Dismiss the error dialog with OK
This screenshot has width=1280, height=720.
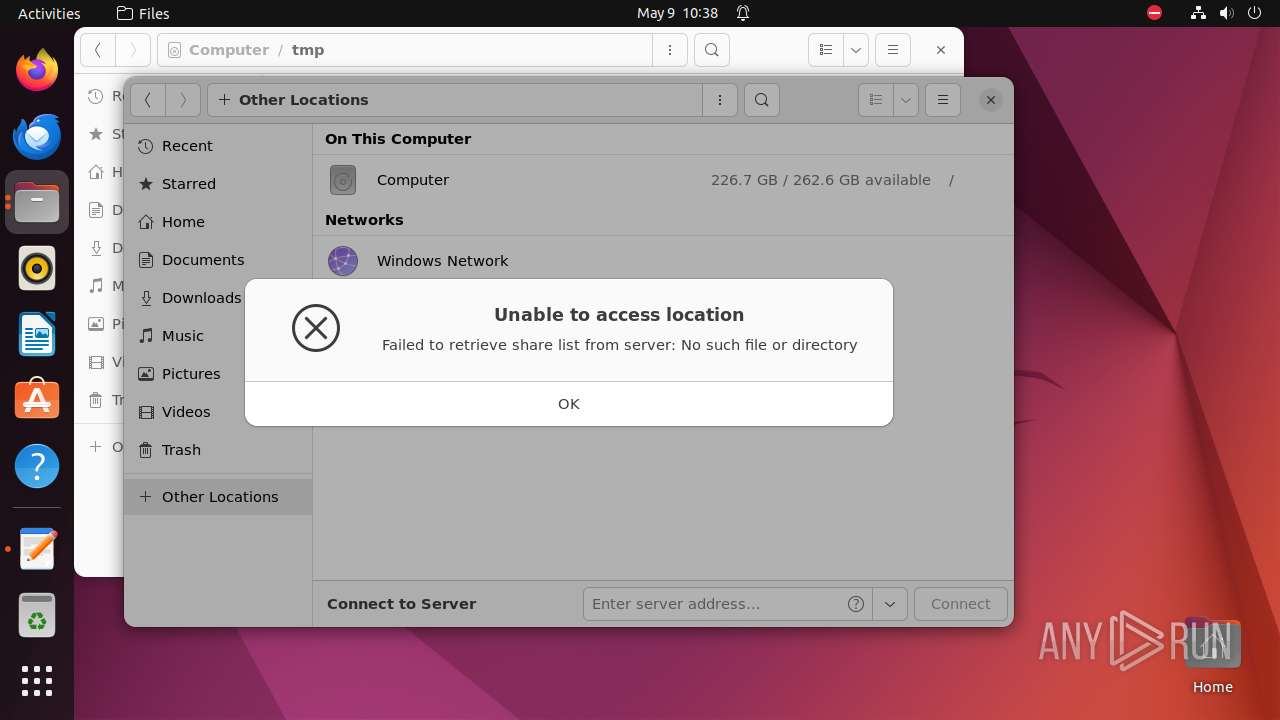tap(568, 404)
